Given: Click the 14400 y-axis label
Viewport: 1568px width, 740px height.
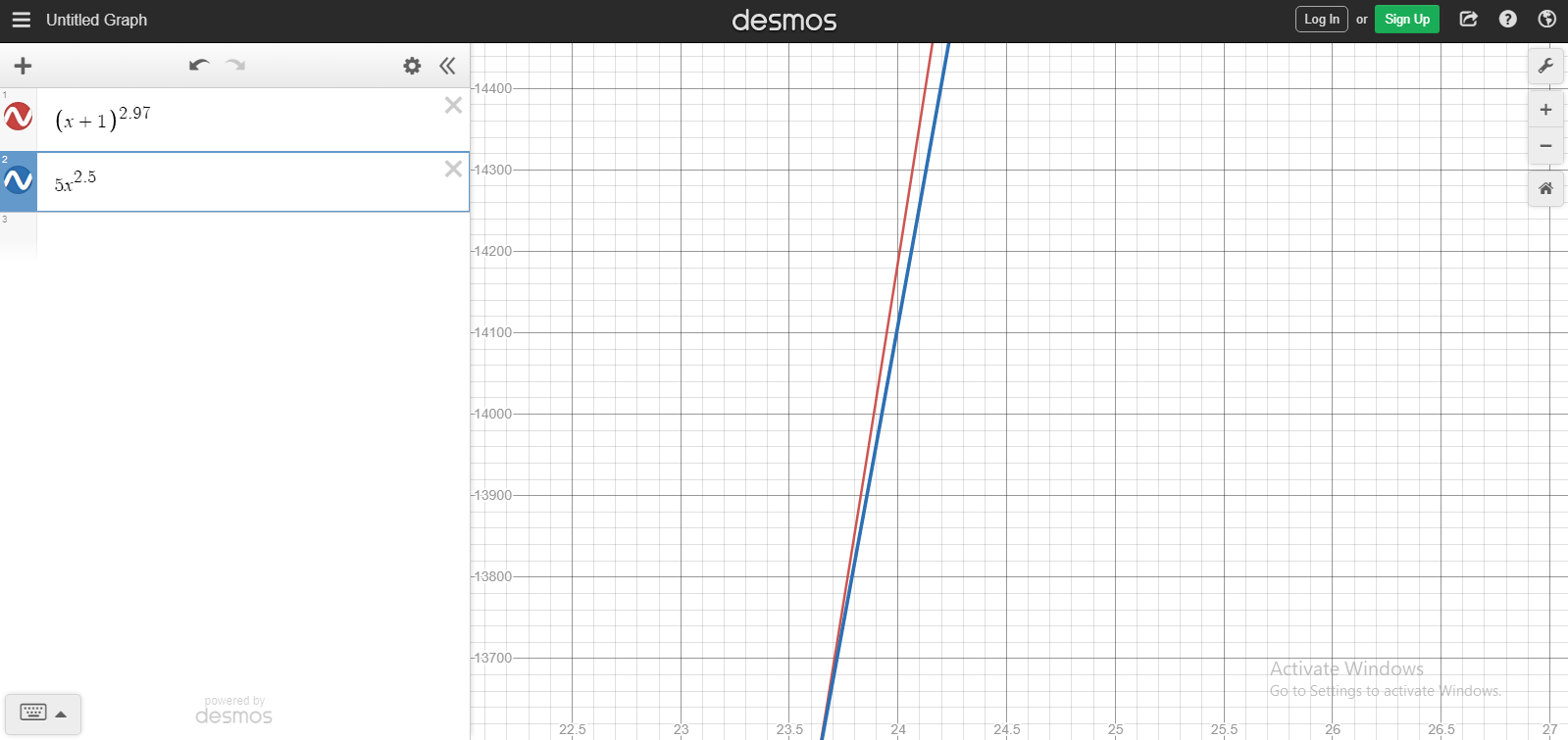Looking at the screenshot, I should point(492,88).
